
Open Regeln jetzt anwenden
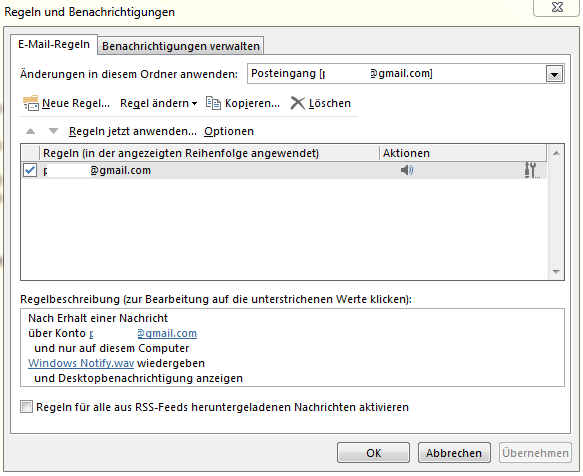coord(132,131)
